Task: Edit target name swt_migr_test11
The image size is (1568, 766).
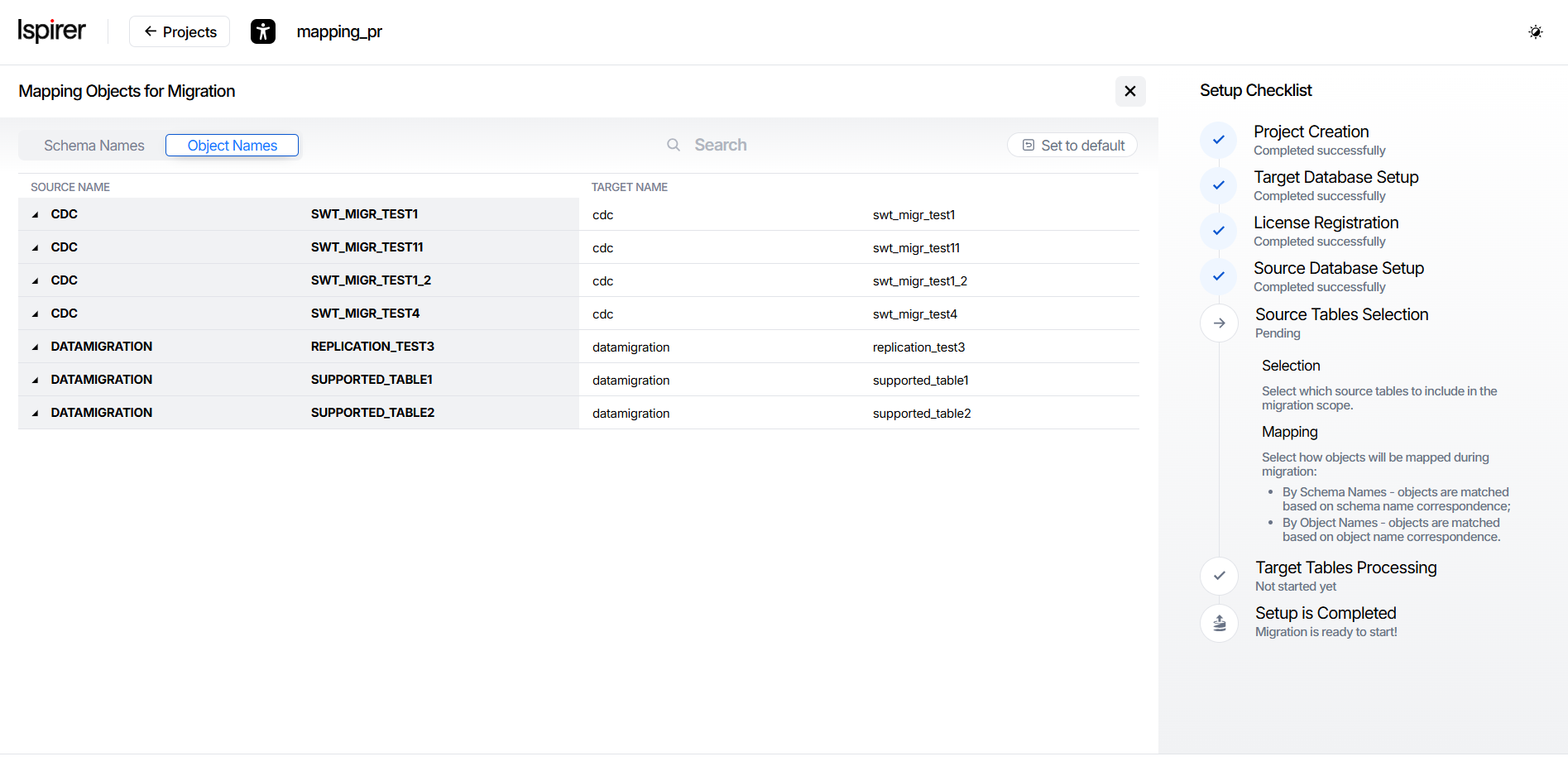Action: click(916, 248)
